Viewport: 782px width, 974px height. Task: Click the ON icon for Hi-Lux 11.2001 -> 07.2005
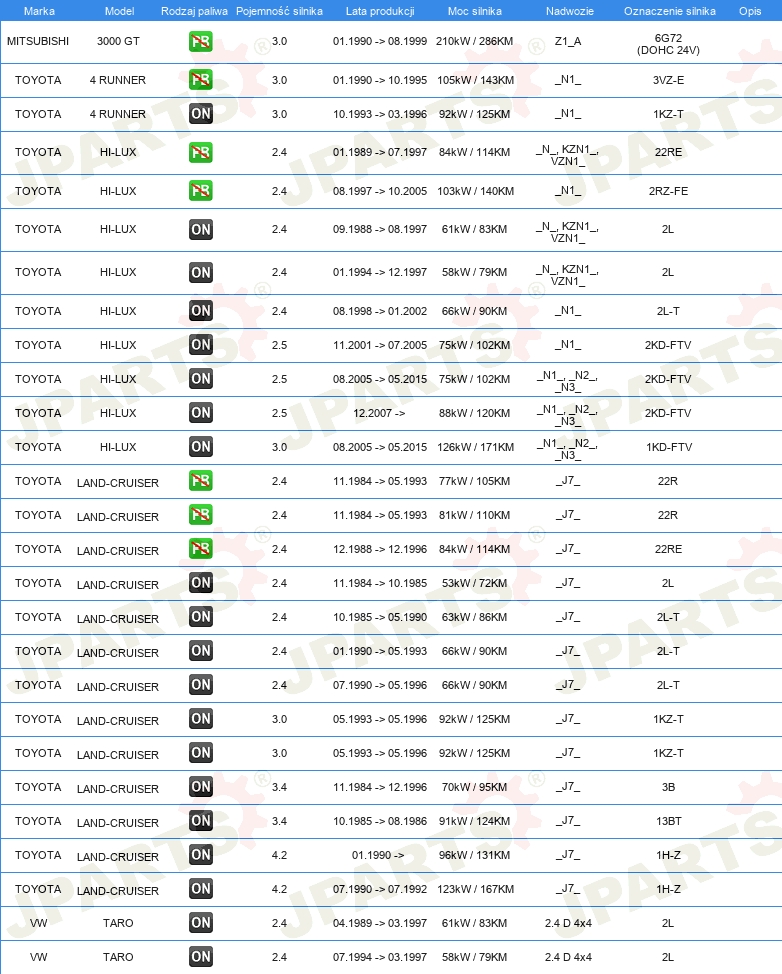coord(201,345)
